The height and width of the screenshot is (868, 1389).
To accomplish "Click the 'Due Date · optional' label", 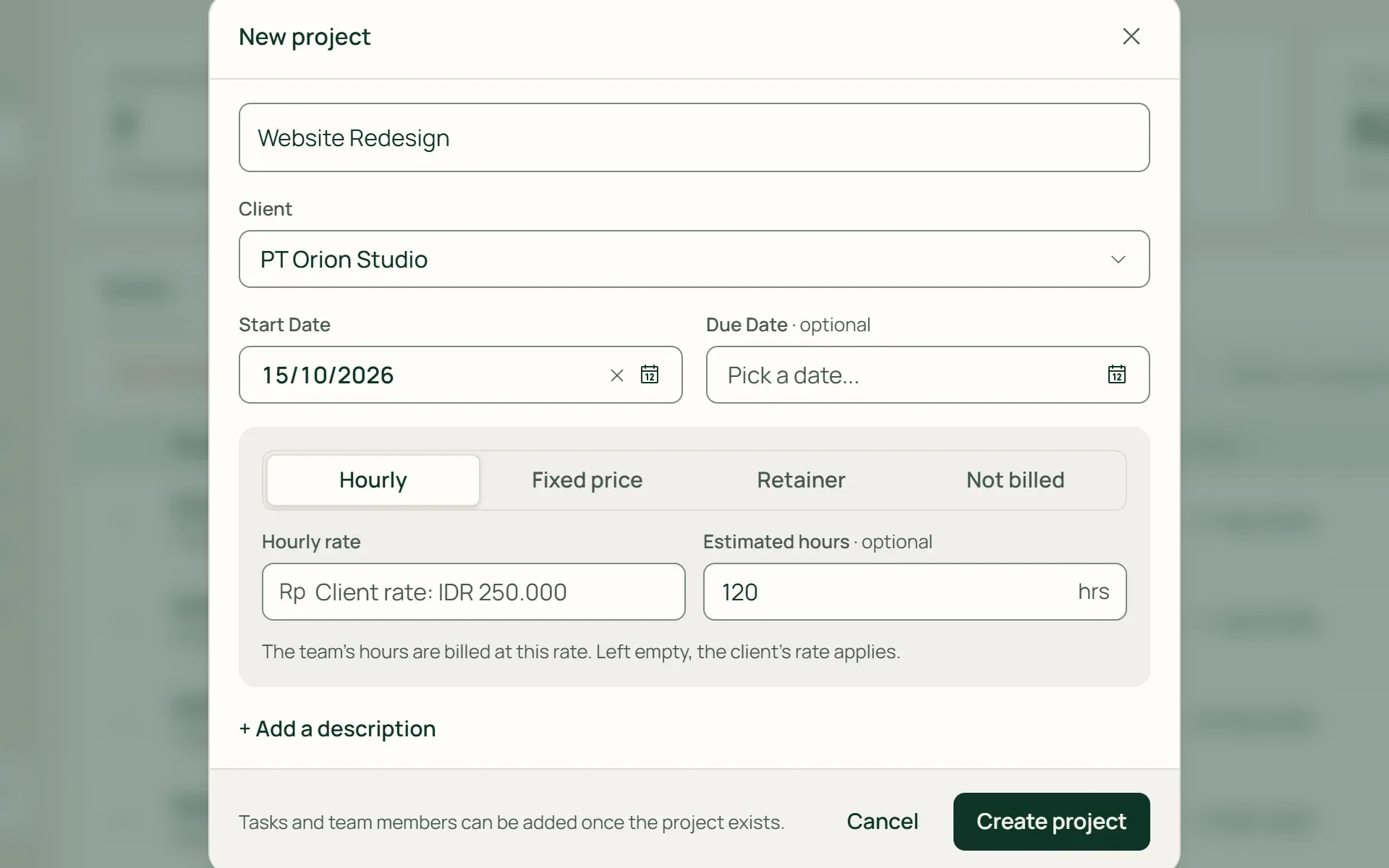I will click(788, 325).
